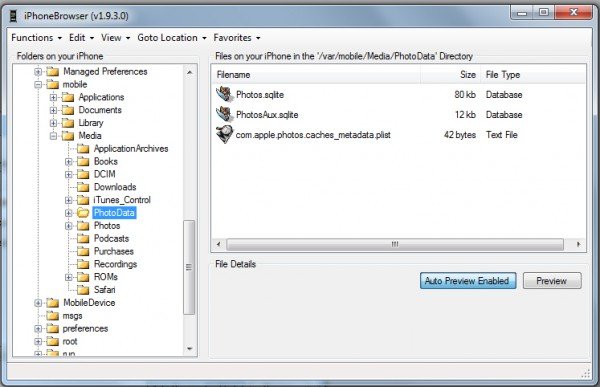Click the Downloads folder icon

click(x=83, y=187)
